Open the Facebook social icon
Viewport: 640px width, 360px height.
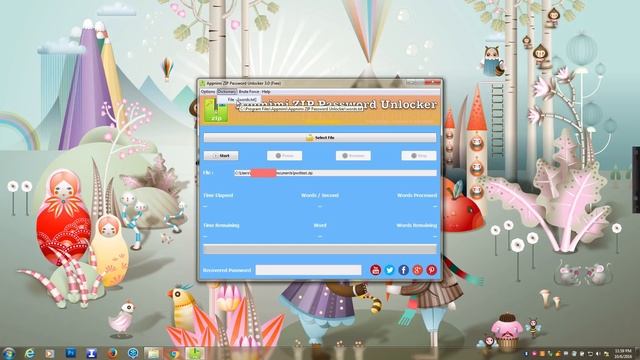pos(403,270)
